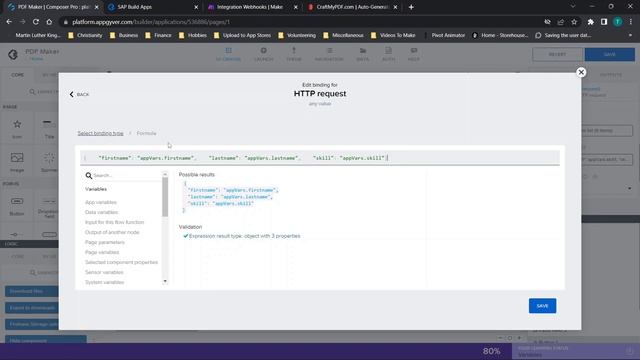Go back using the BACK arrow
This screenshot has width=640, height=360.
click(x=79, y=94)
